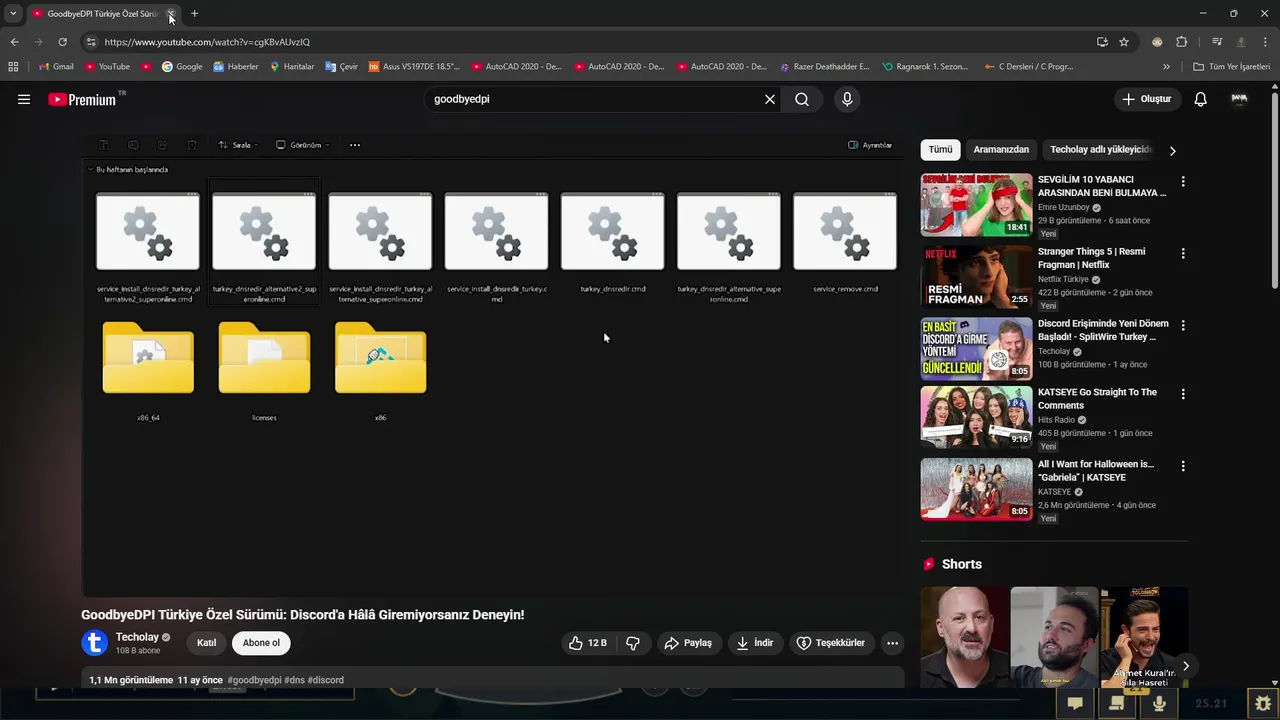1280x720 pixels.
Task: Open a new browser tab
Action: tap(194, 14)
